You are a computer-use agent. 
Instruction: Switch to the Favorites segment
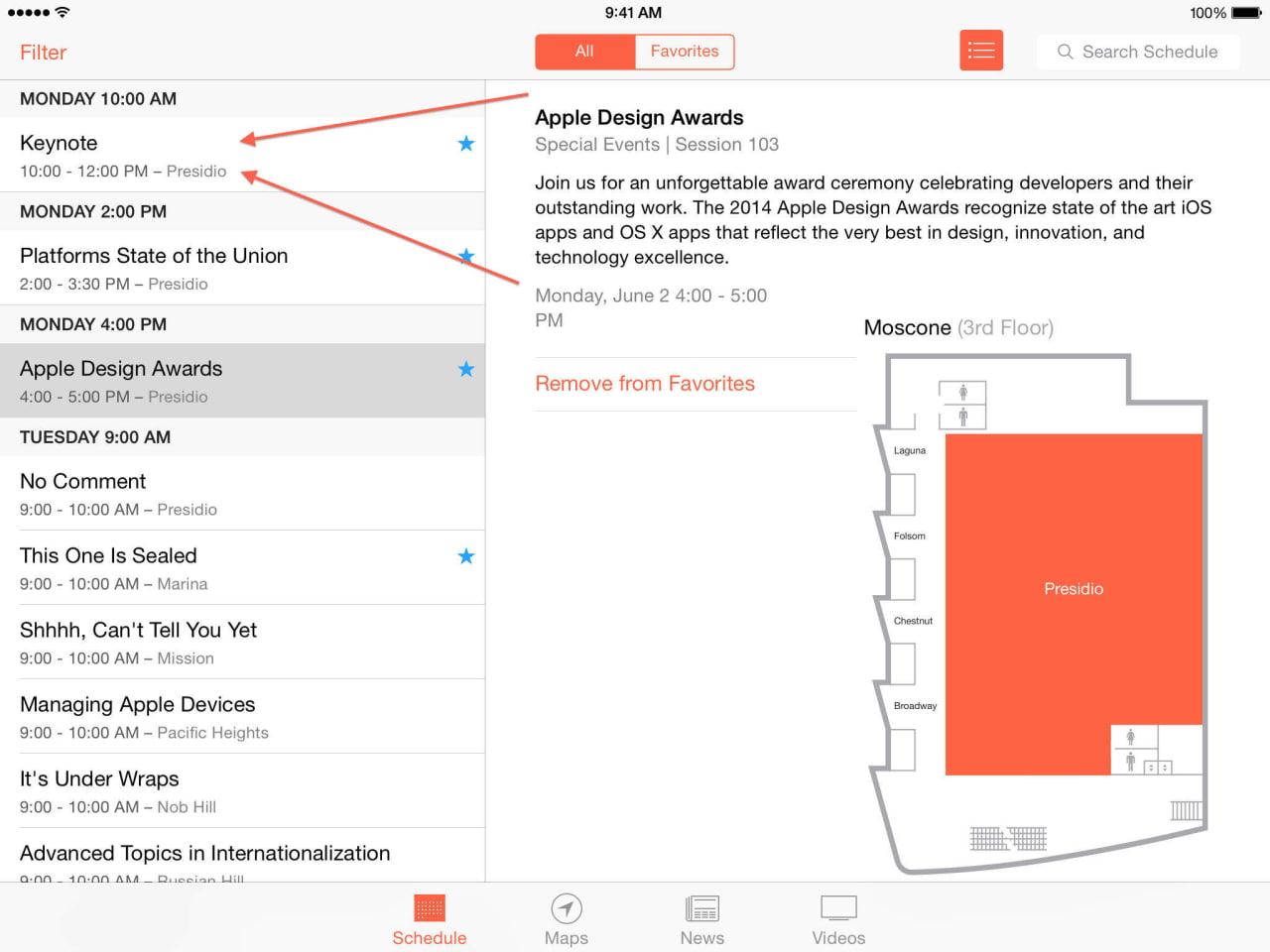pyautogui.click(x=685, y=52)
